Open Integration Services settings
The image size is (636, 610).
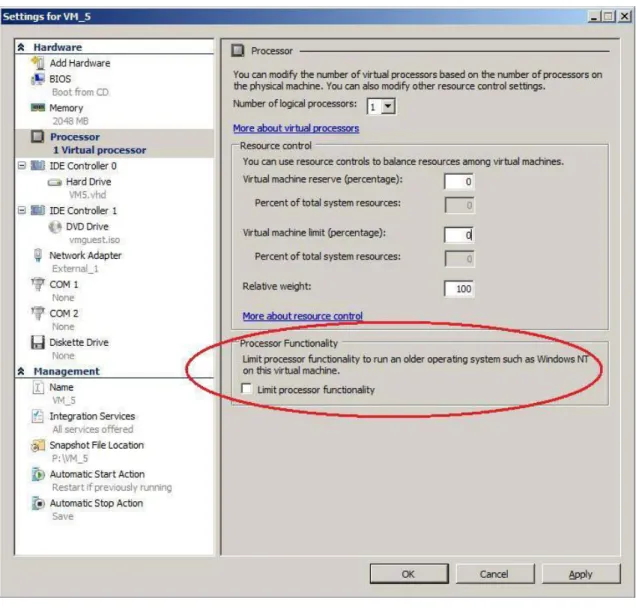pyautogui.click(x=92, y=416)
